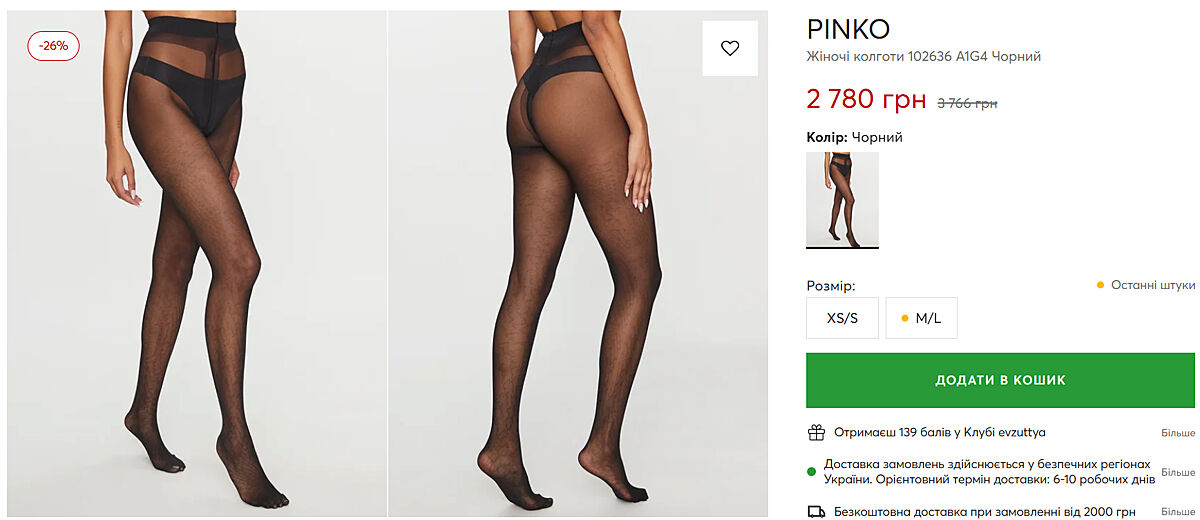This screenshot has height=520, width=1200.
Task: Open the back view tights photo
Action: click(577, 262)
